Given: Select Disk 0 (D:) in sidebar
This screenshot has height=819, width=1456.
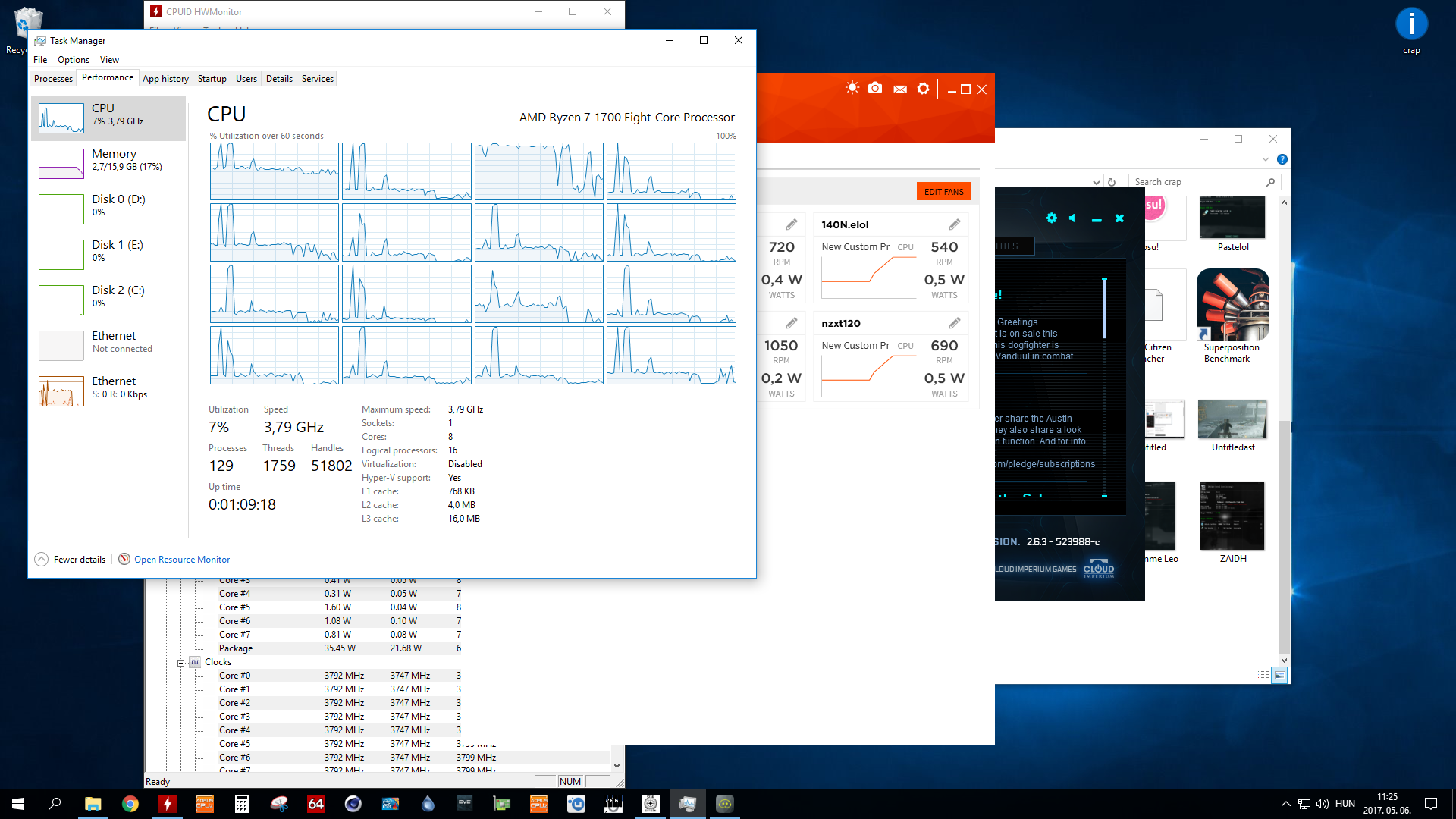Looking at the screenshot, I should coord(108,209).
